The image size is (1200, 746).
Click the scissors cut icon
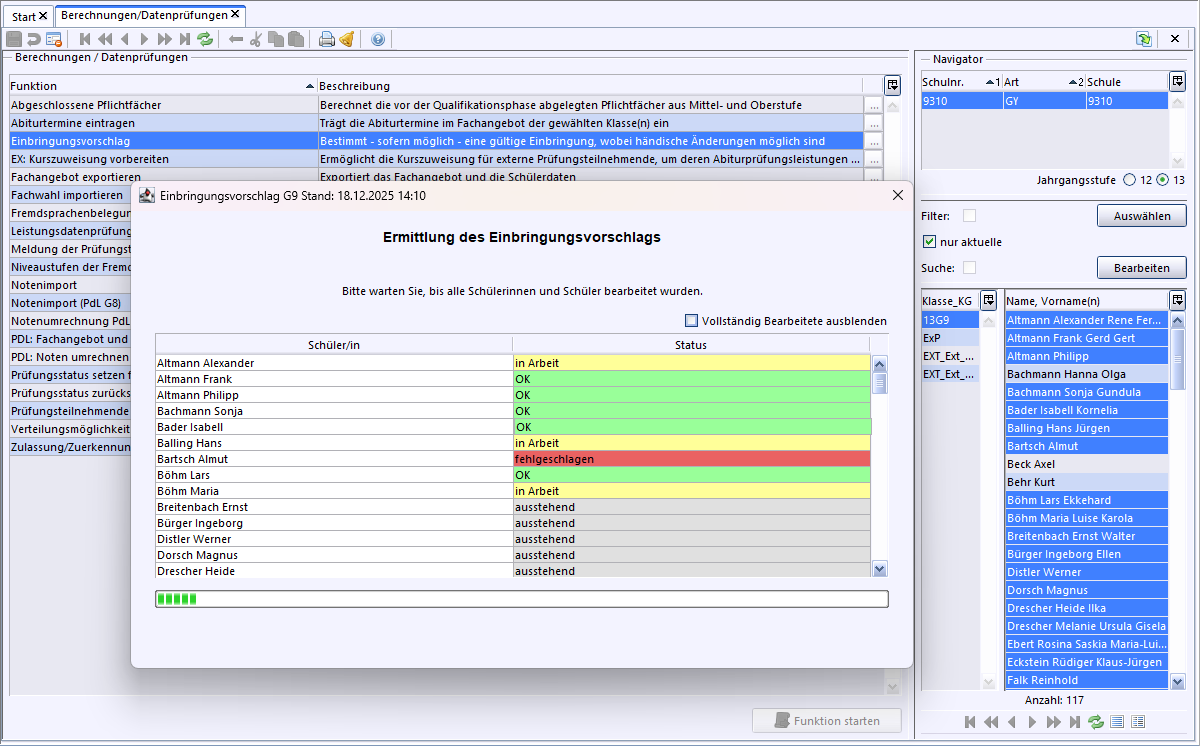tap(255, 39)
